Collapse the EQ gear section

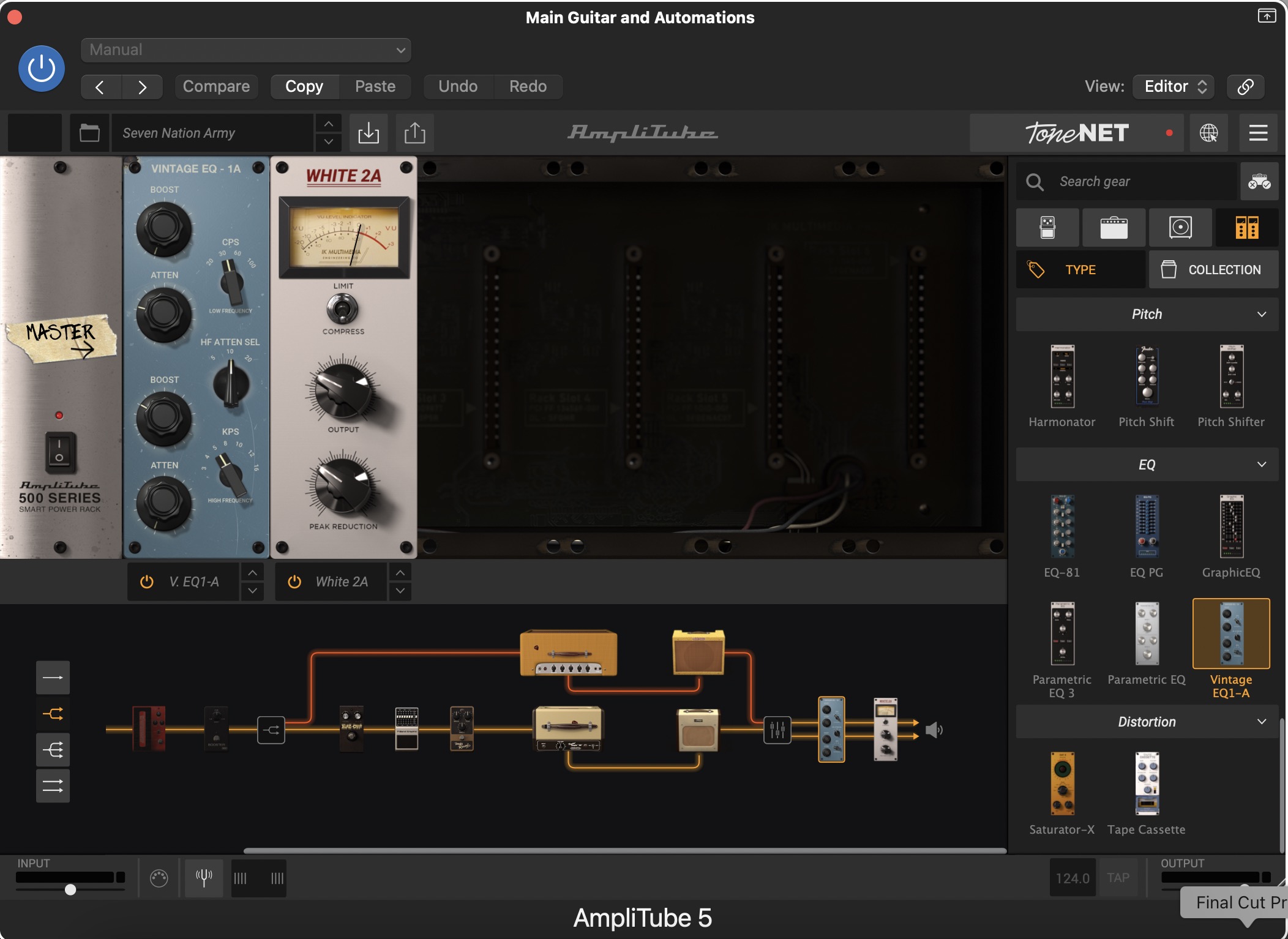click(x=1147, y=465)
